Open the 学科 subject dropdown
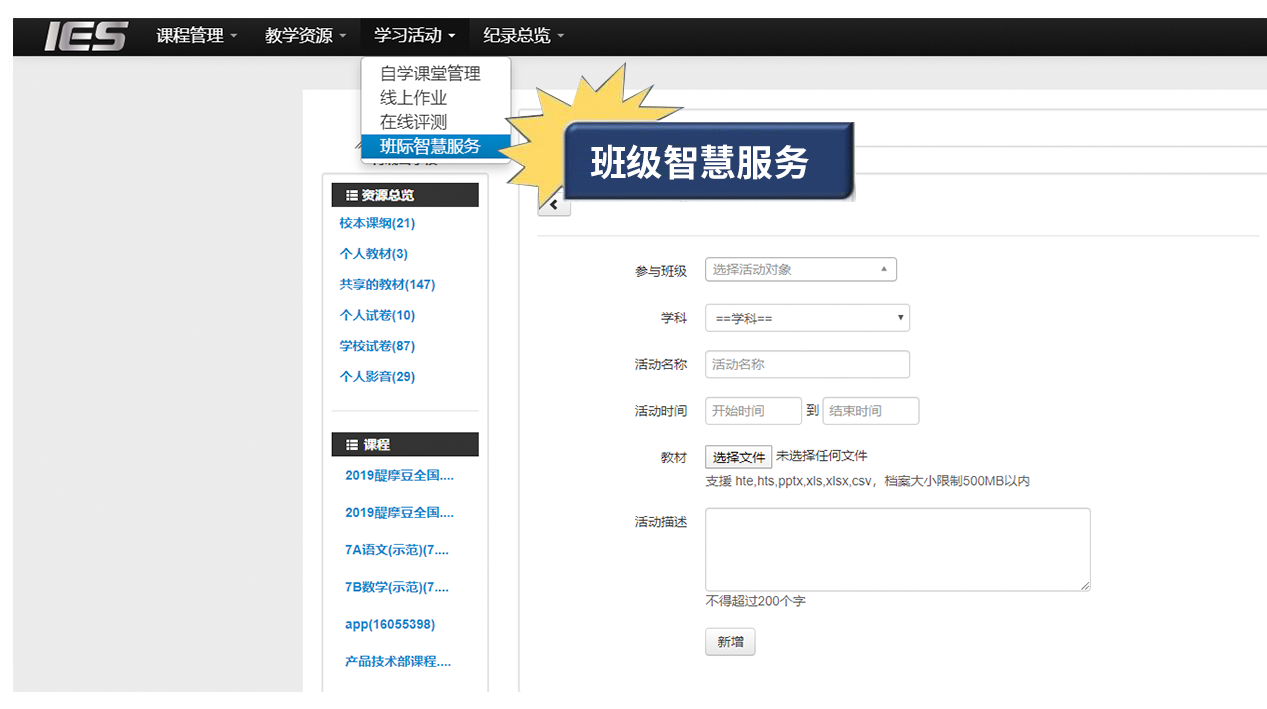The width and height of the screenshot is (1267, 709). pos(806,318)
